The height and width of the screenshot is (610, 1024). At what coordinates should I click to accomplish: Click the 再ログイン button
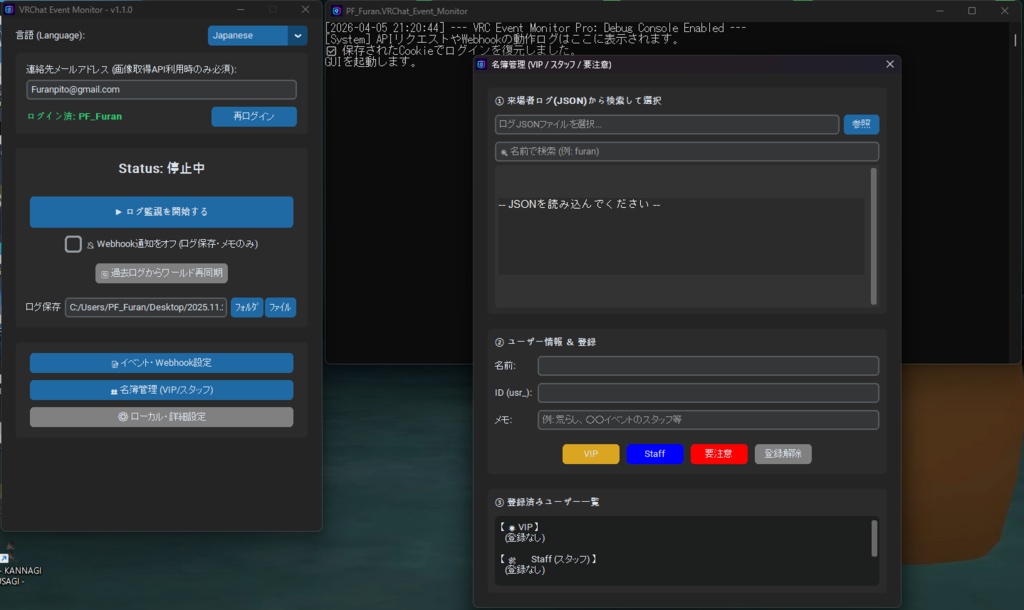click(x=252, y=116)
